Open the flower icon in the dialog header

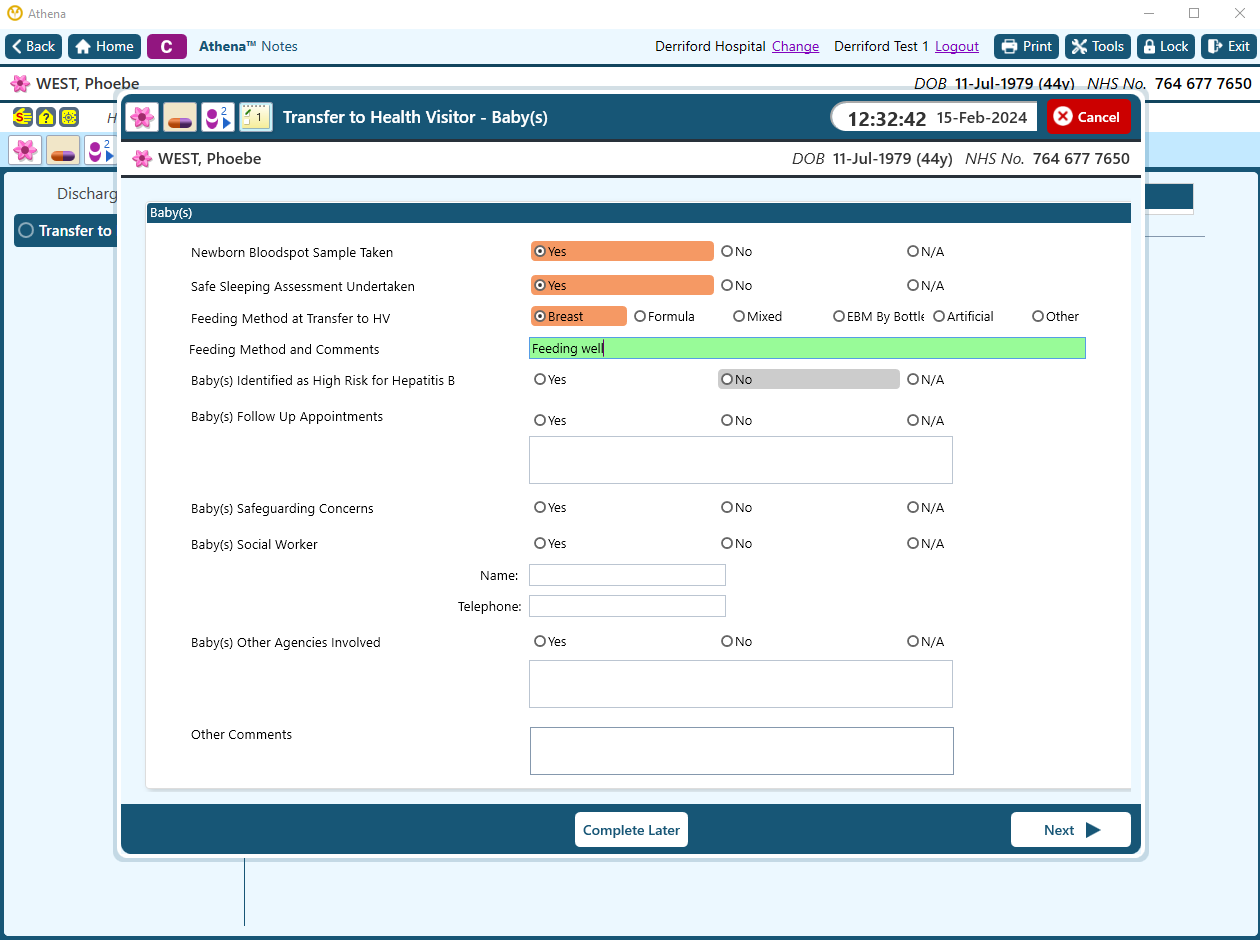(142, 117)
